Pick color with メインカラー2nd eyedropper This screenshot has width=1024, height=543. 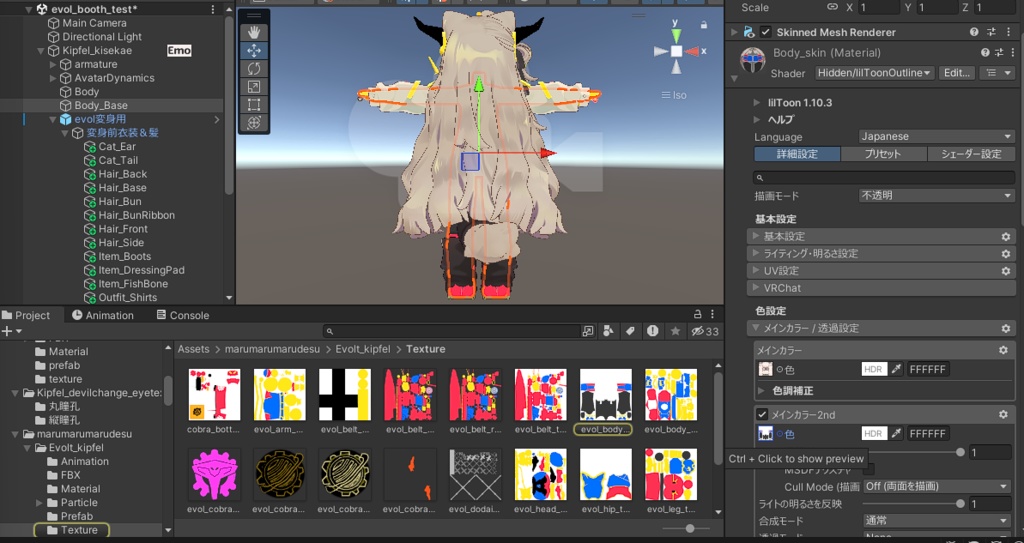point(896,434)
